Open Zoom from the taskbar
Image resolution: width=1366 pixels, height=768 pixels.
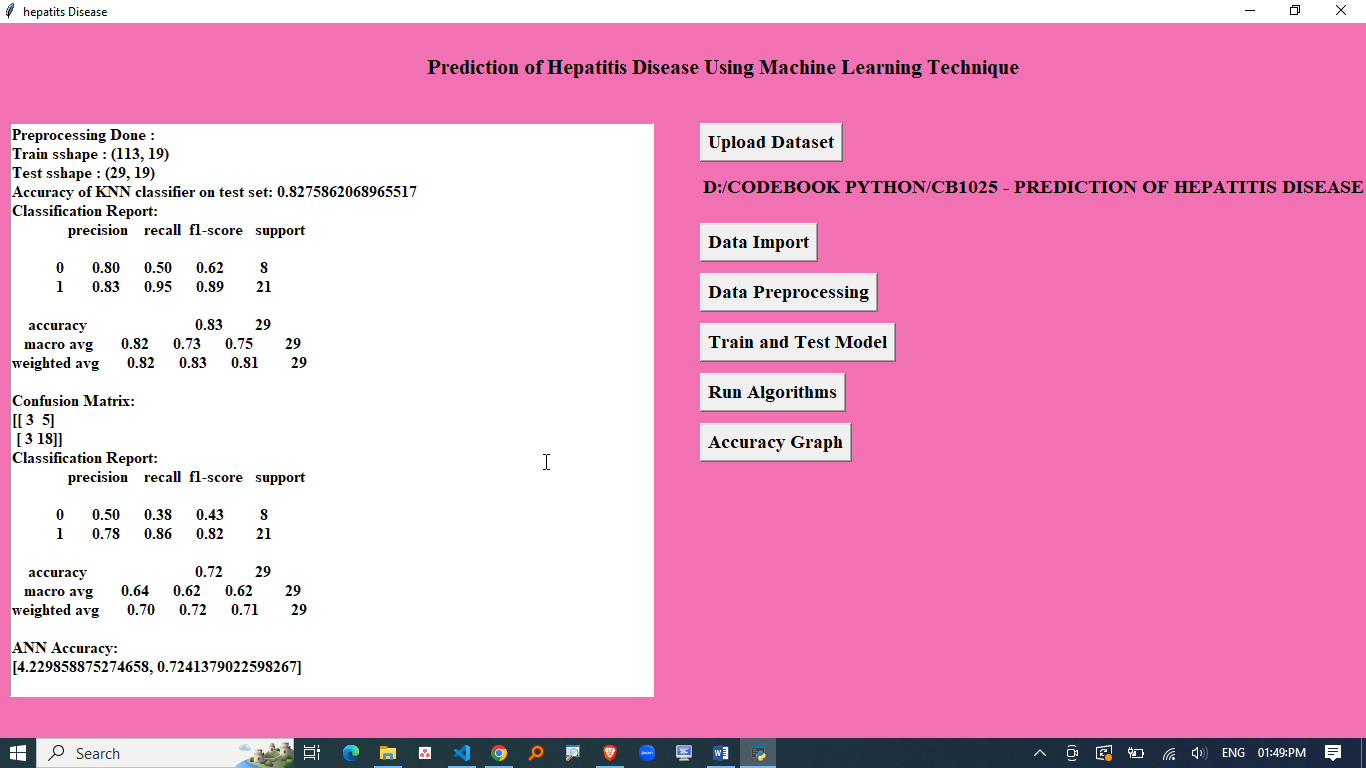(x=647, y=753)
